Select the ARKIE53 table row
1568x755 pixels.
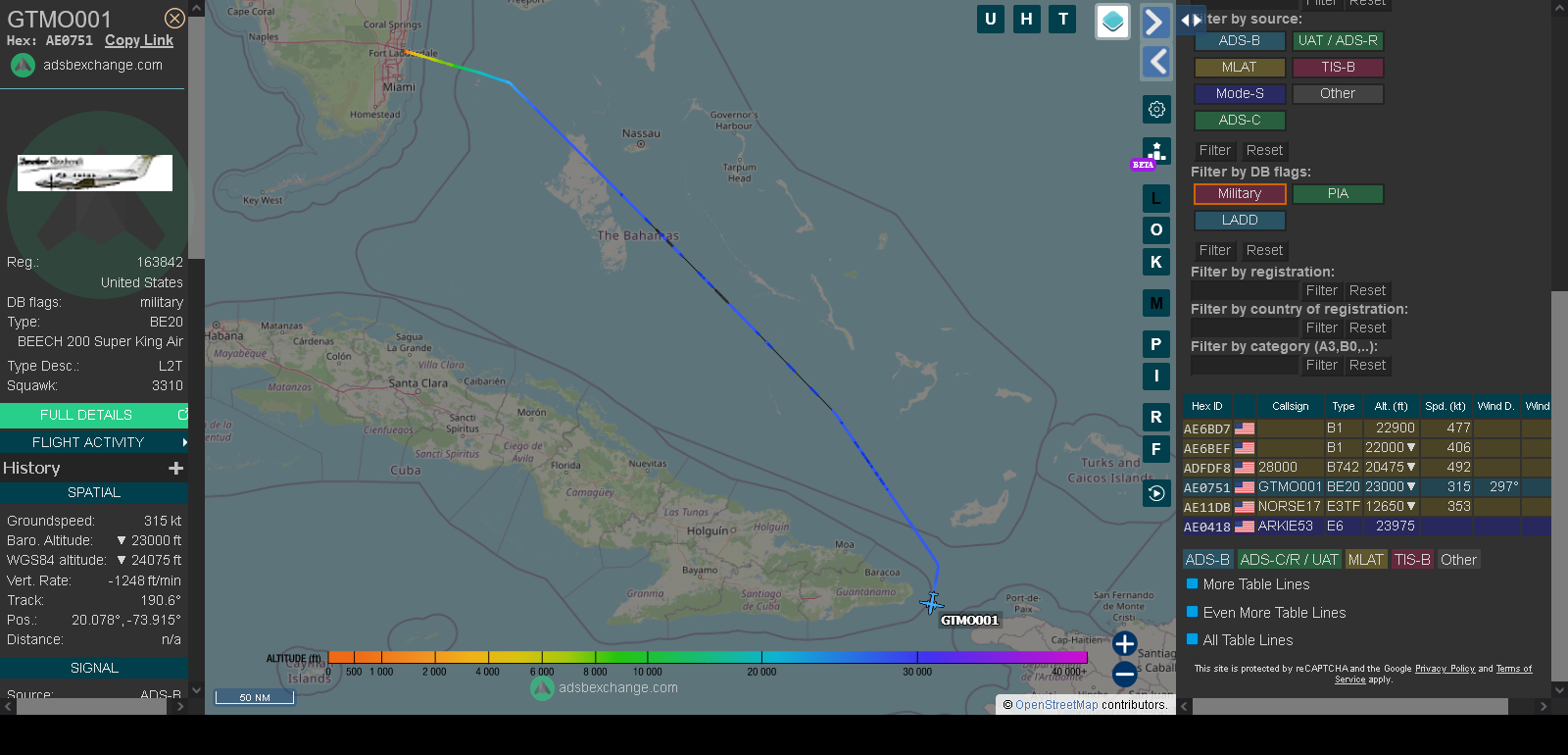coord(1366,527)
